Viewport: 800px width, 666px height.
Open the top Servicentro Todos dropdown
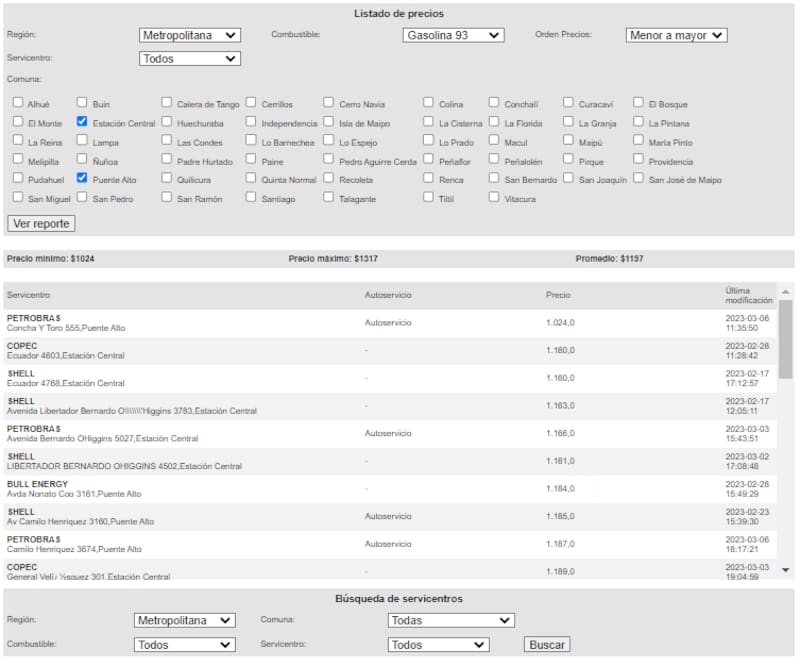click(x=190, y=59)
